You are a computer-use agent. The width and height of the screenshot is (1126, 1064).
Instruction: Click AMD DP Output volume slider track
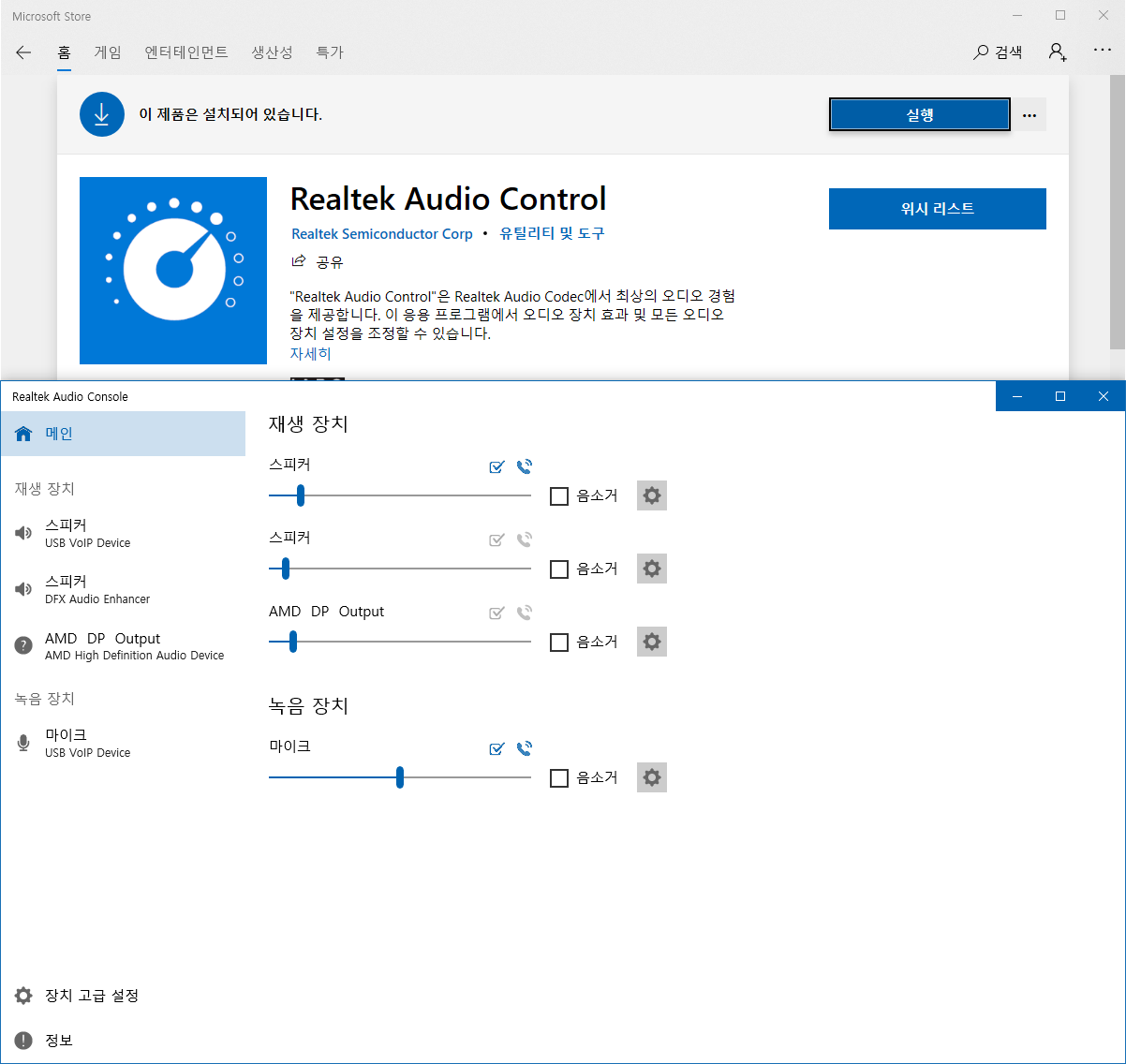tap(400, 642)
